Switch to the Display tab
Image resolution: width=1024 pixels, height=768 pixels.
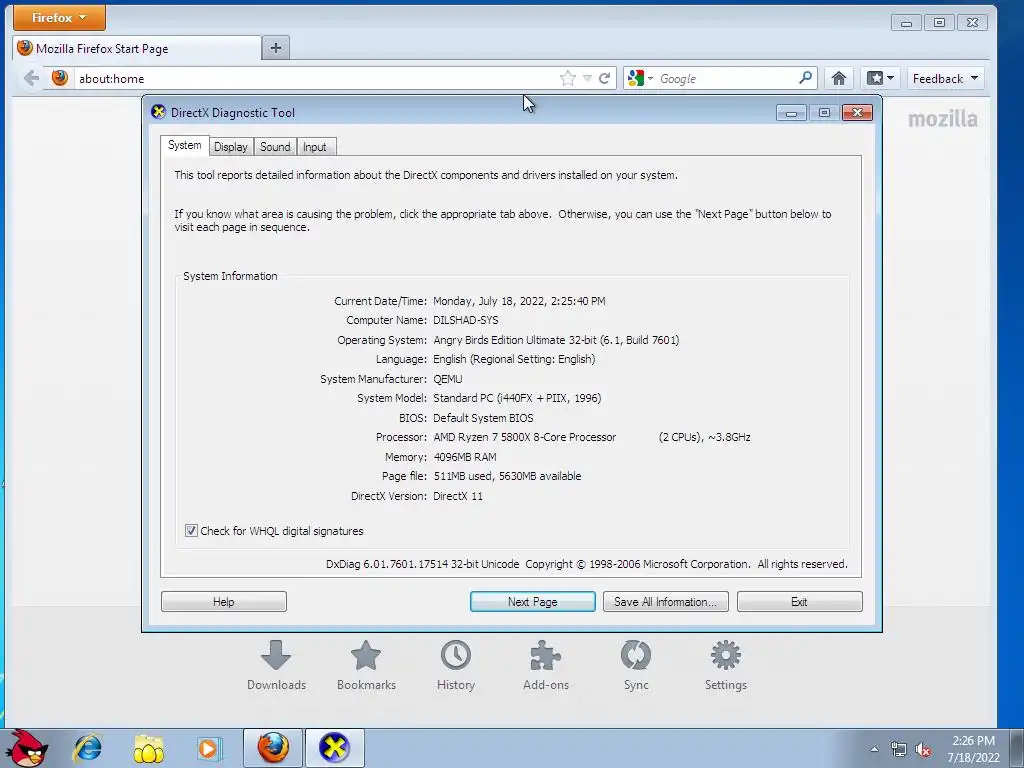(x=231, y=147)
